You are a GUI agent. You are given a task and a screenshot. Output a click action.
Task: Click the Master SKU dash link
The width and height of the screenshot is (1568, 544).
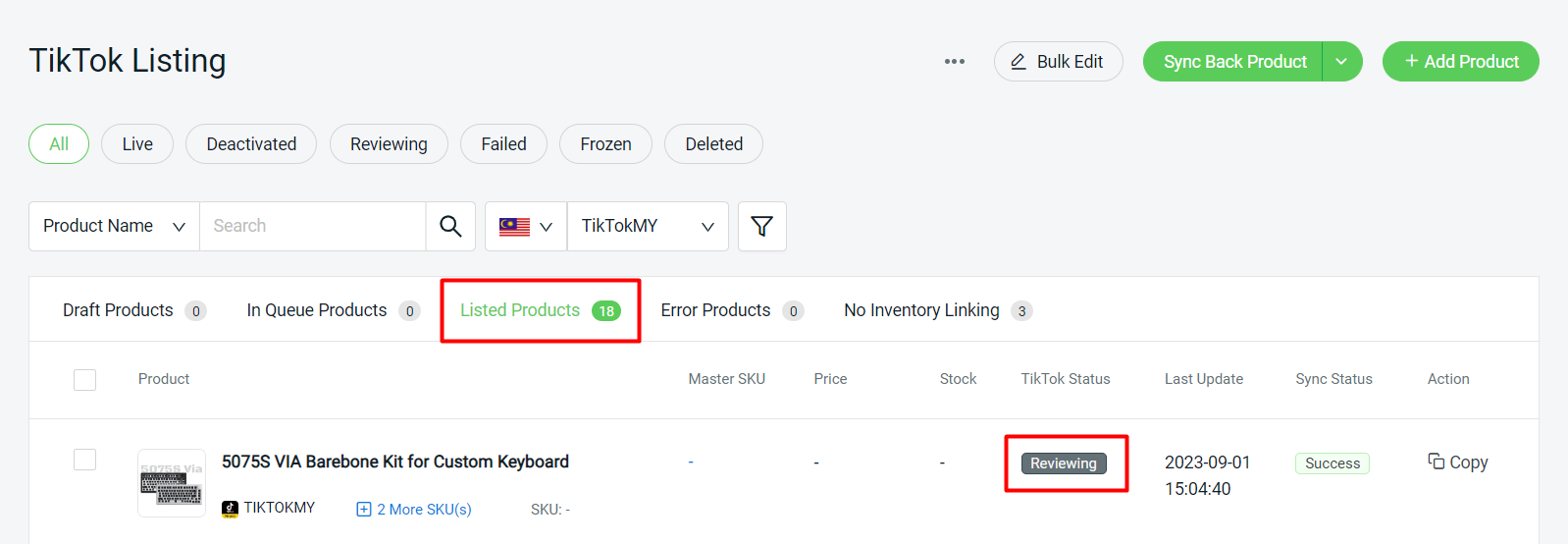click(691, 462)
